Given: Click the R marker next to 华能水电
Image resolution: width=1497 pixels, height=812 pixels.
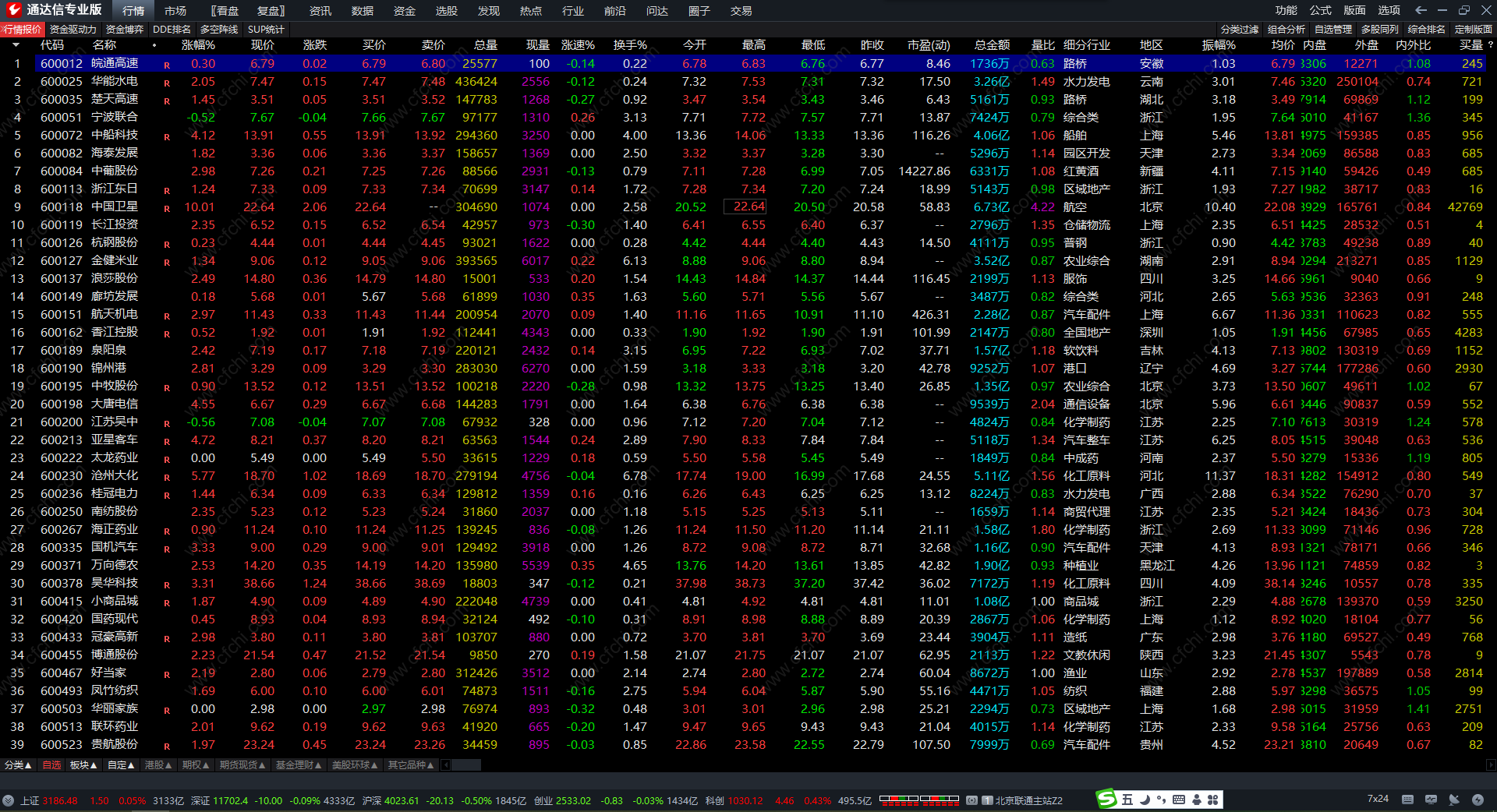Looking at the screenshot, I should coord(167,83).
